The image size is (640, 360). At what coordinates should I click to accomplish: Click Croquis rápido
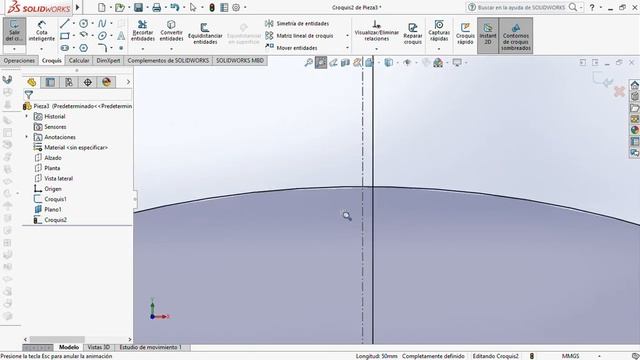(465, 33)
